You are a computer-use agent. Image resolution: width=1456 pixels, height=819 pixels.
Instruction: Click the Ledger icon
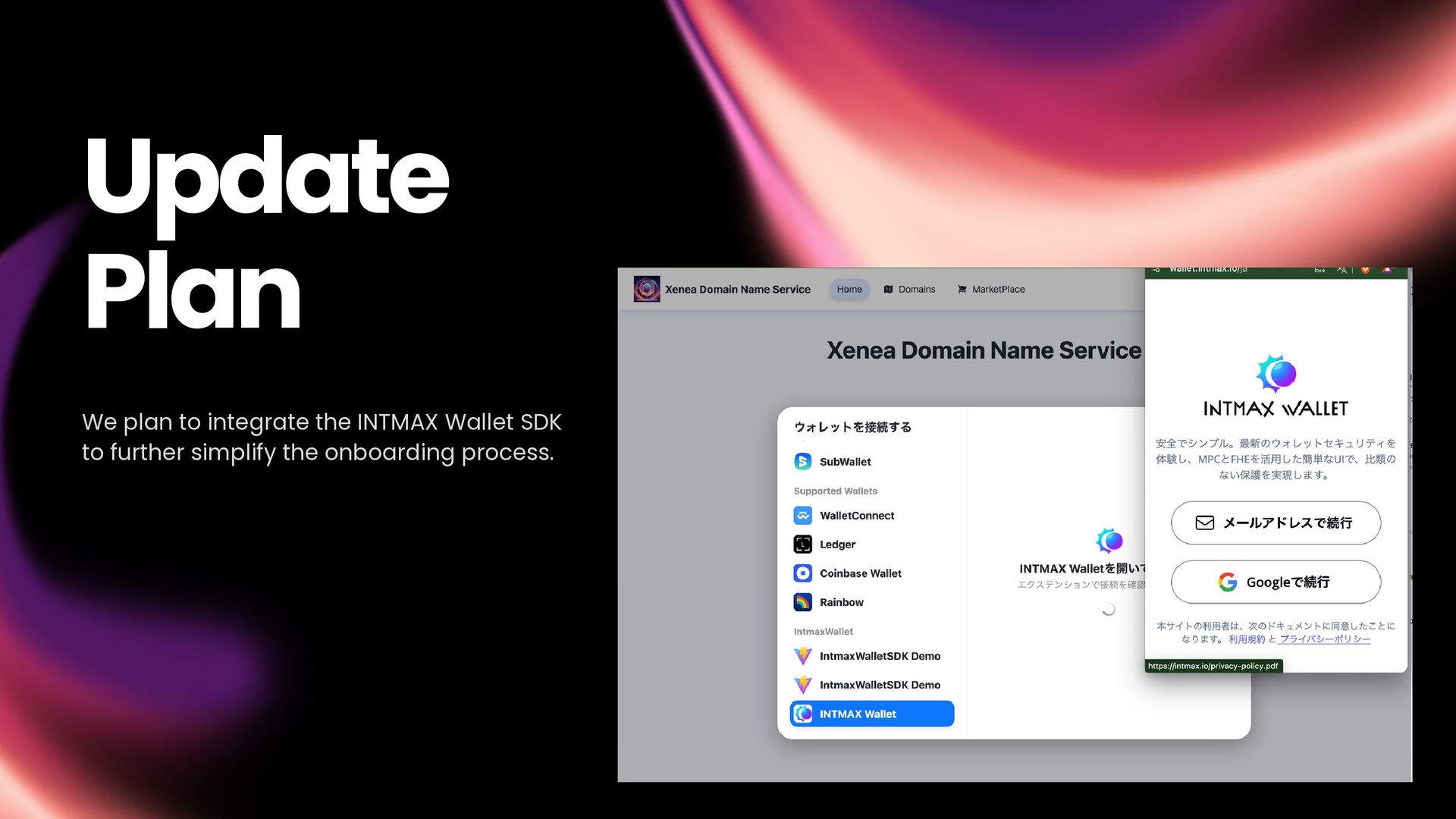pos(802,544)
